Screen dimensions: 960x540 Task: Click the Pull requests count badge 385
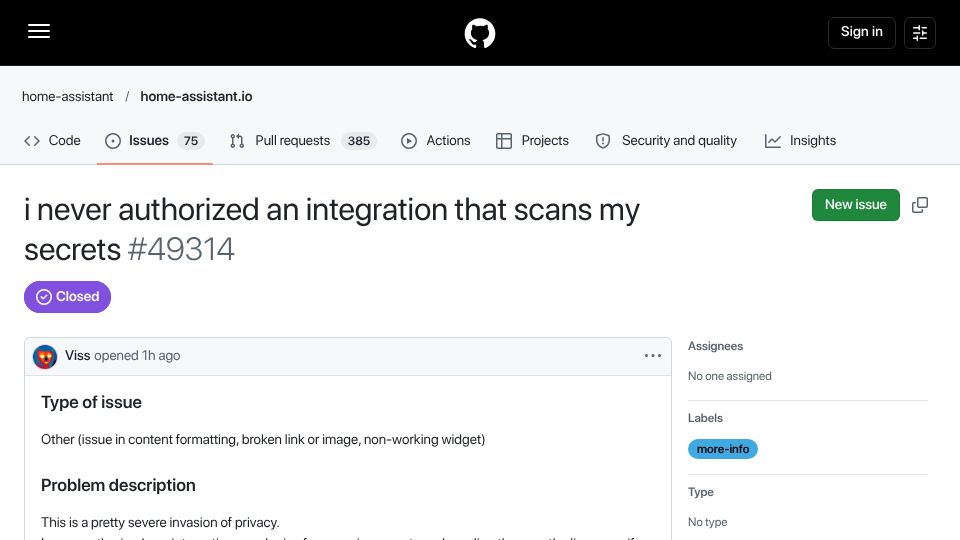pyautogui.click(x=359, y=141)
